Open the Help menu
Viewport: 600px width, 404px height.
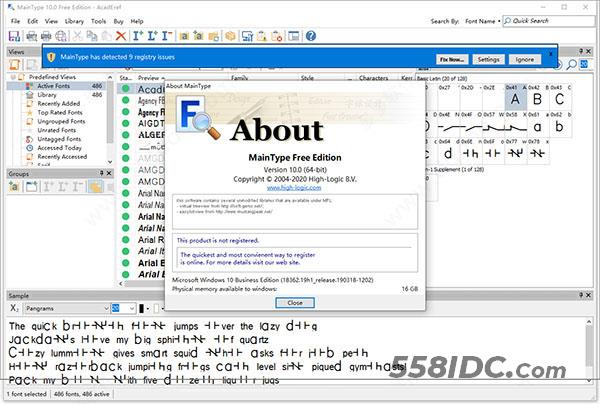click(x=137, y=21)
